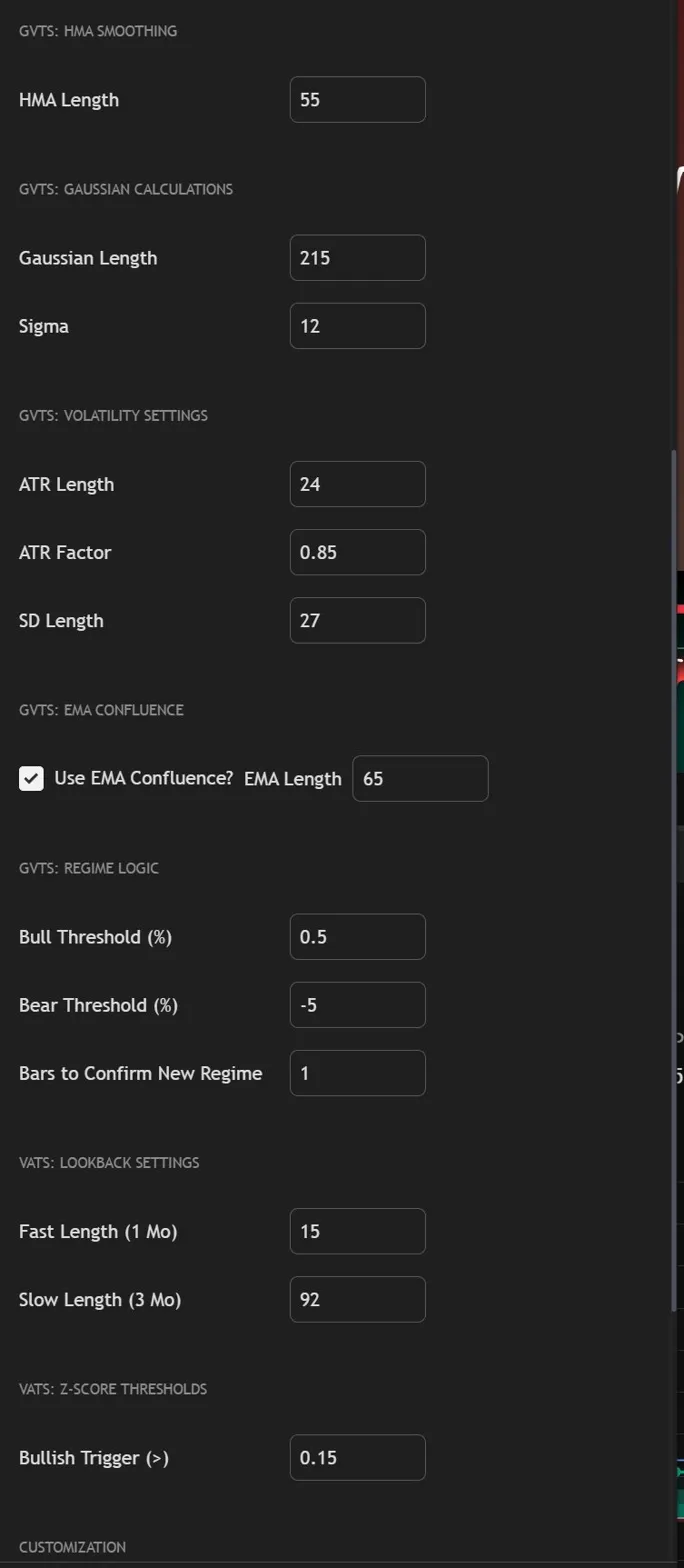Click the HMA Length input field
The width and height of the screenshot is (684, 1568).
[357, 100]
